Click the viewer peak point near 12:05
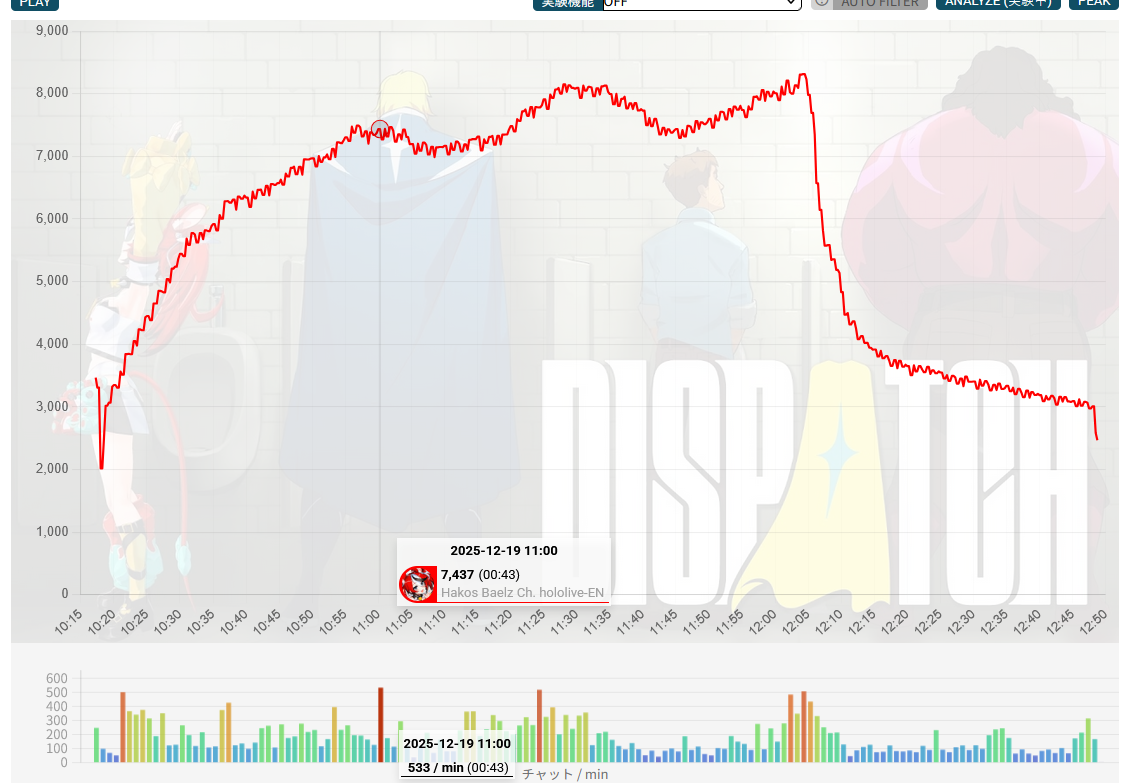The image size is (1125, 783). tap(804, 74)
